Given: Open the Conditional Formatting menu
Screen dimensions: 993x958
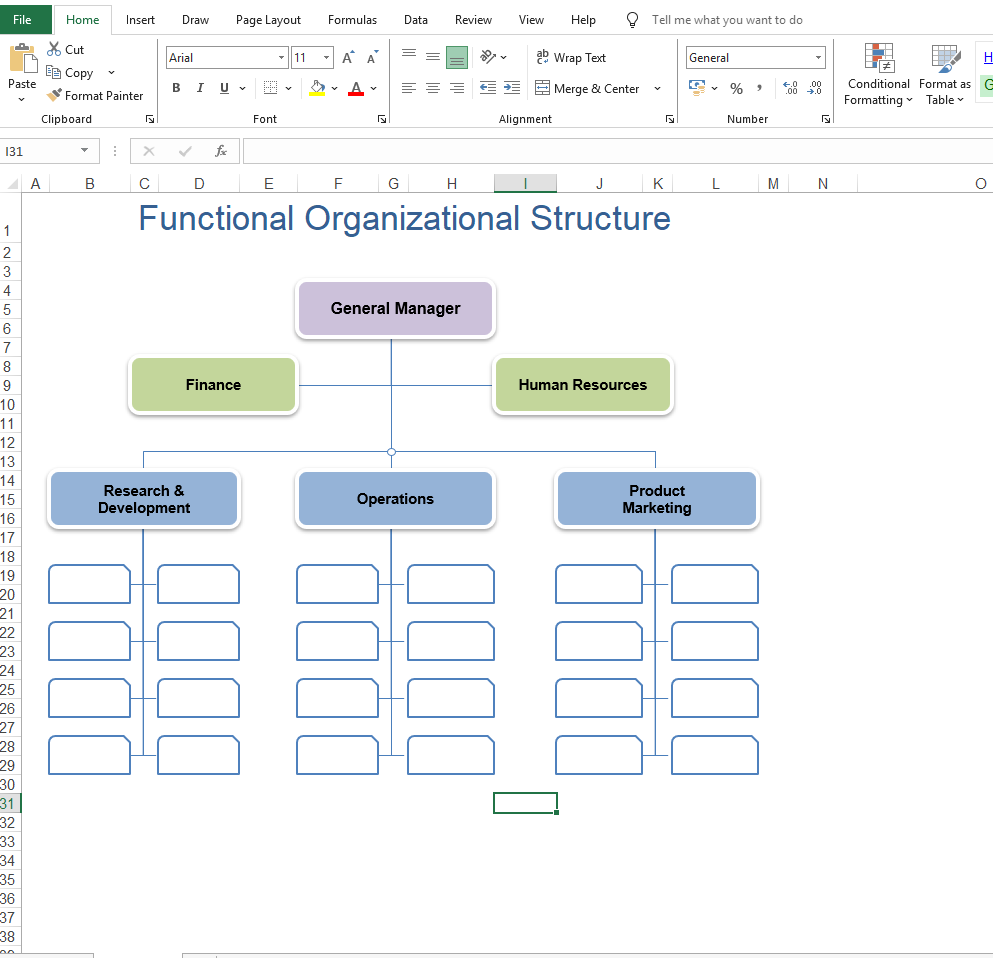Looking at the screenshot, I should click(878, 74).
